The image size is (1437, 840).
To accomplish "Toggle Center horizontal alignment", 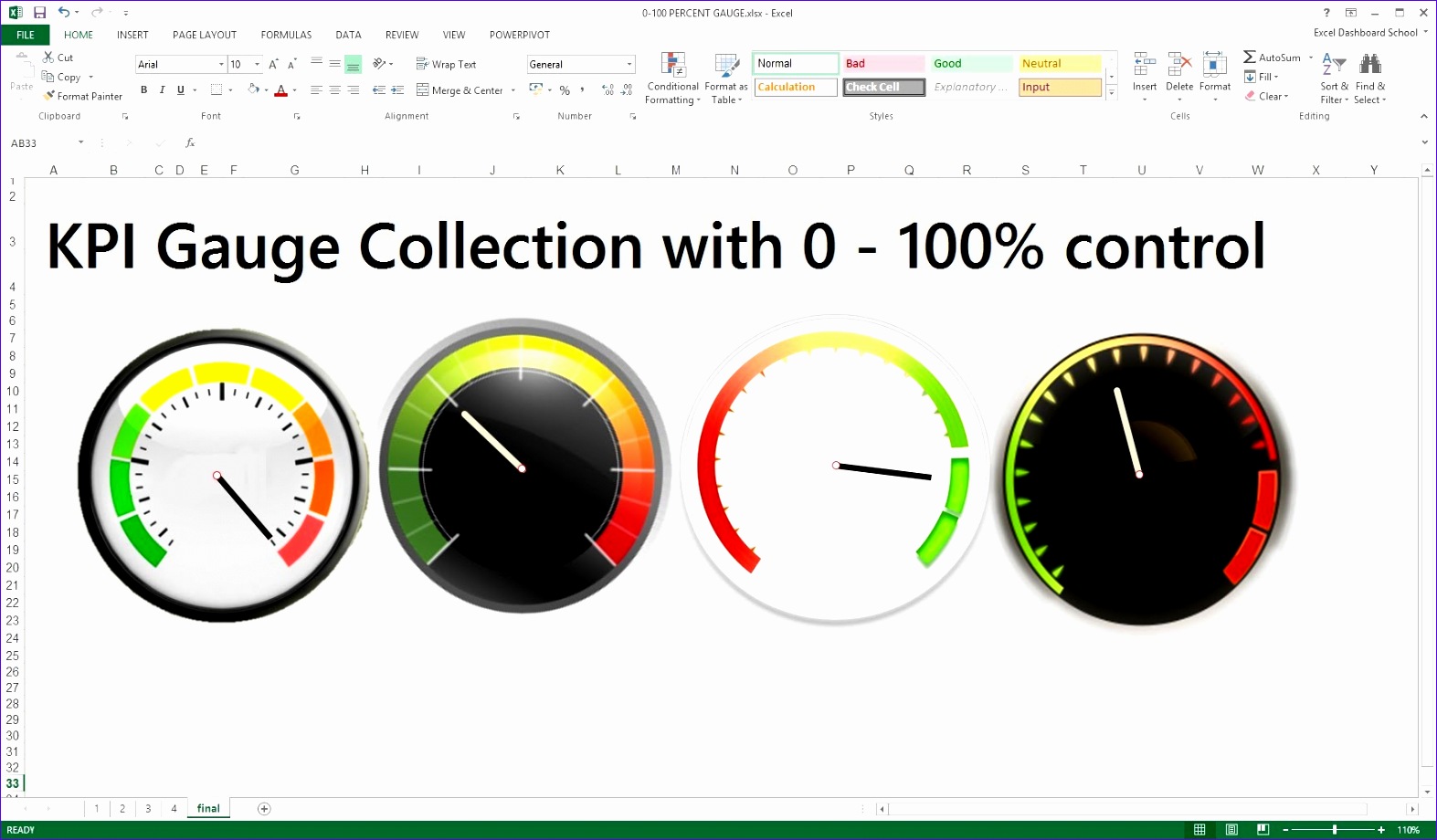I will [334, 89].
